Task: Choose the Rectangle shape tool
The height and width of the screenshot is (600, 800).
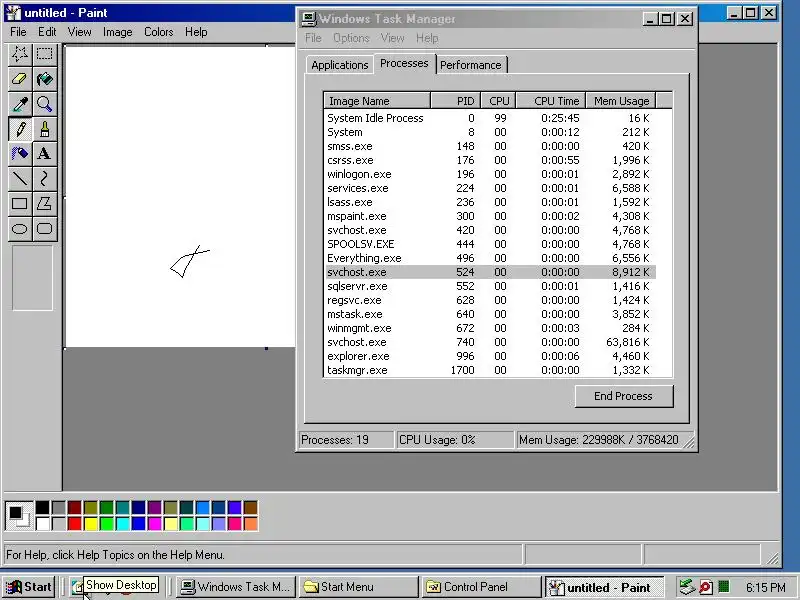Action: (20, 204)
